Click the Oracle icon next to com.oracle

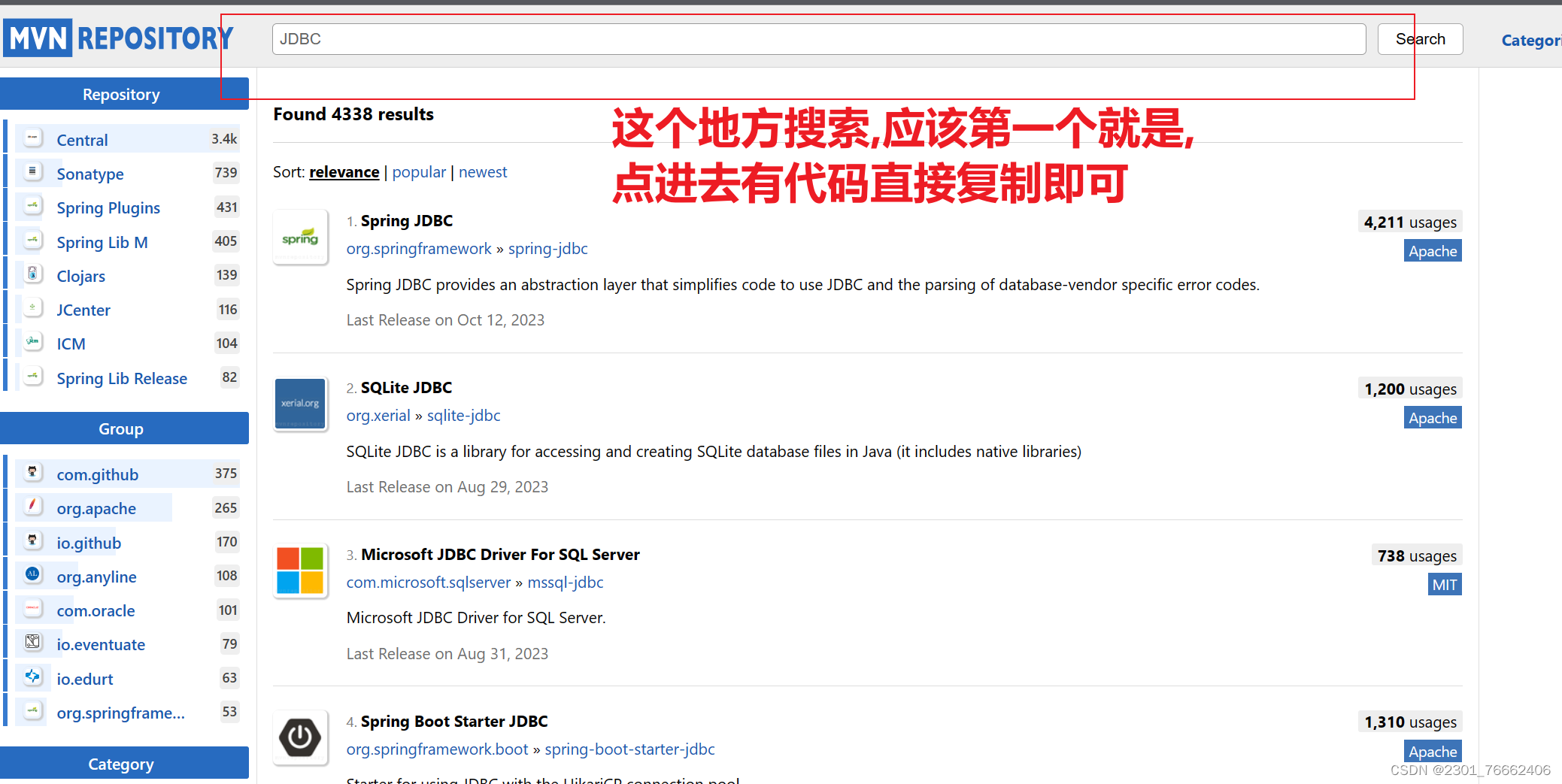point(32,608)
